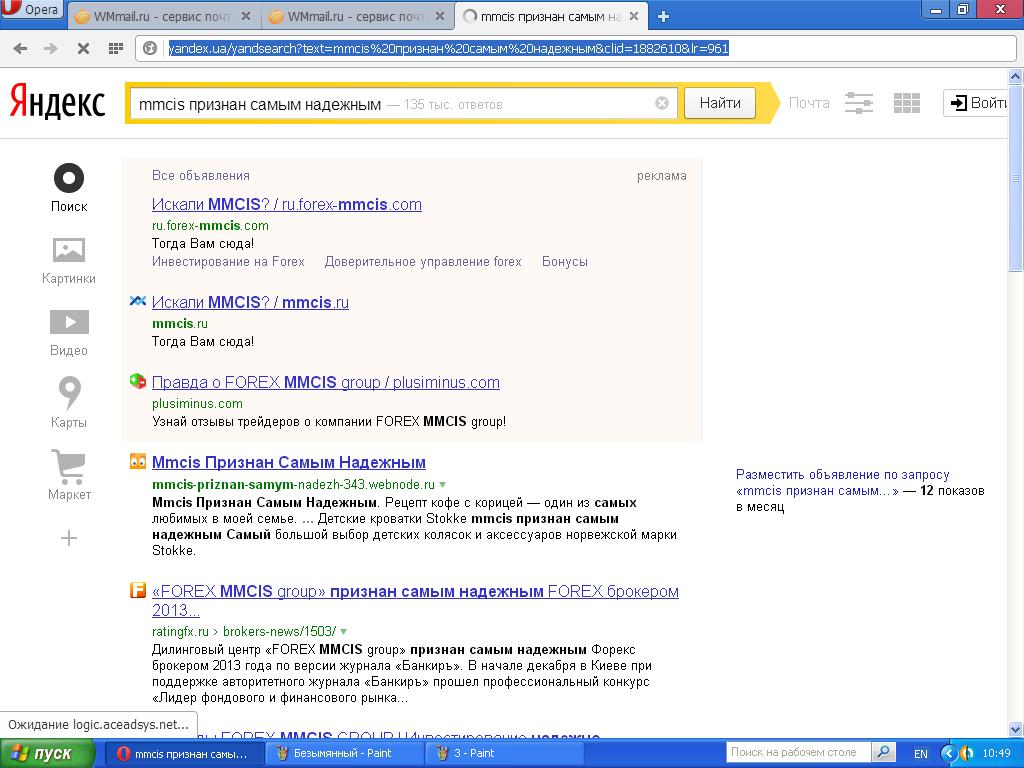Go back with the back arrow
Screen dimensions: 1024x768
20,48
